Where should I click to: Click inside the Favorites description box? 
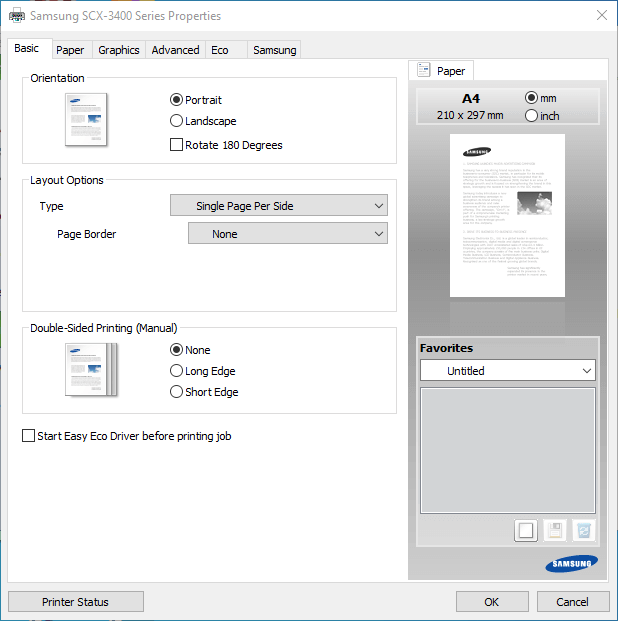coord(507,450)
